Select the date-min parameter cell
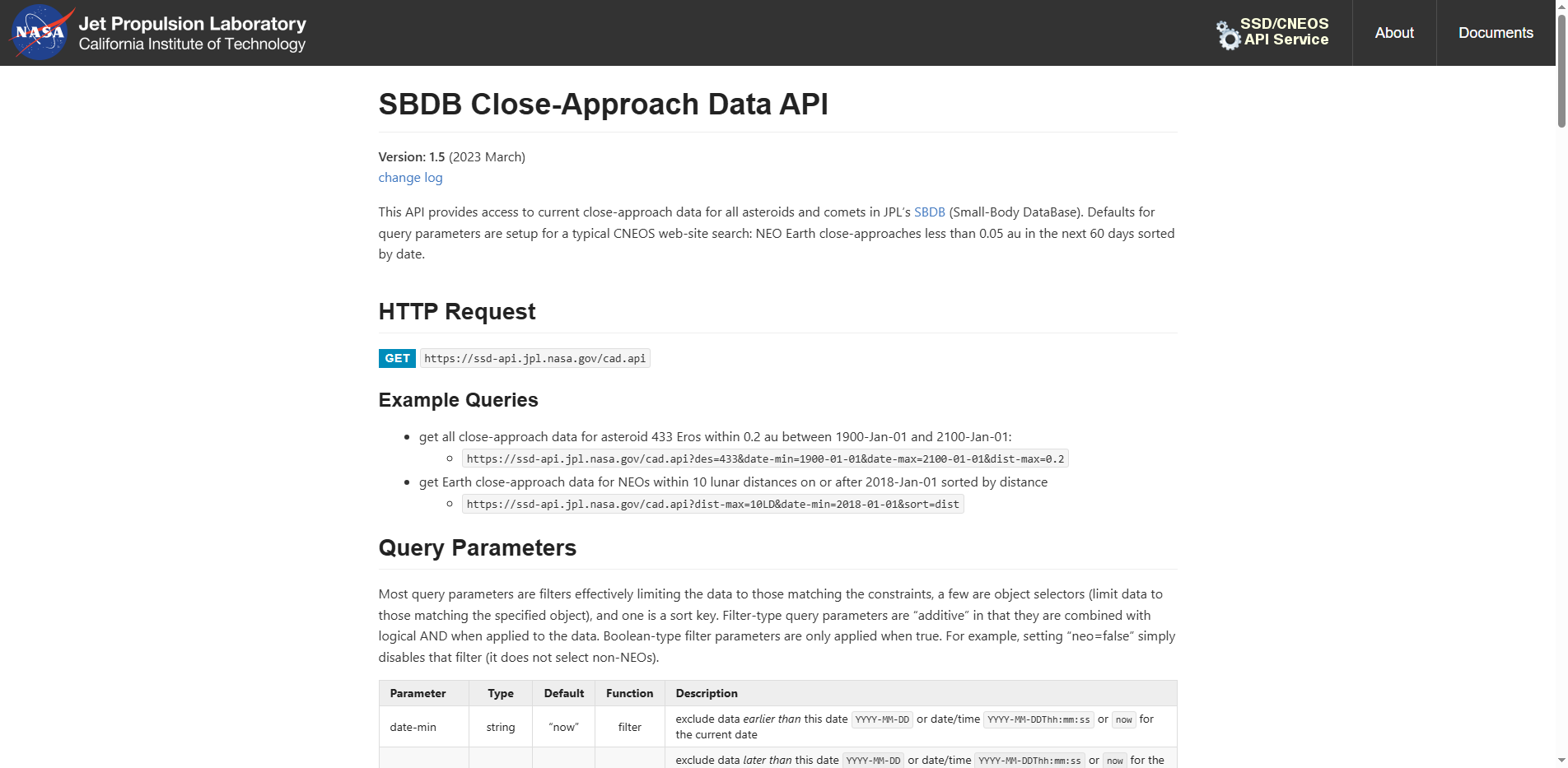1568x768 pixels. 413,727
